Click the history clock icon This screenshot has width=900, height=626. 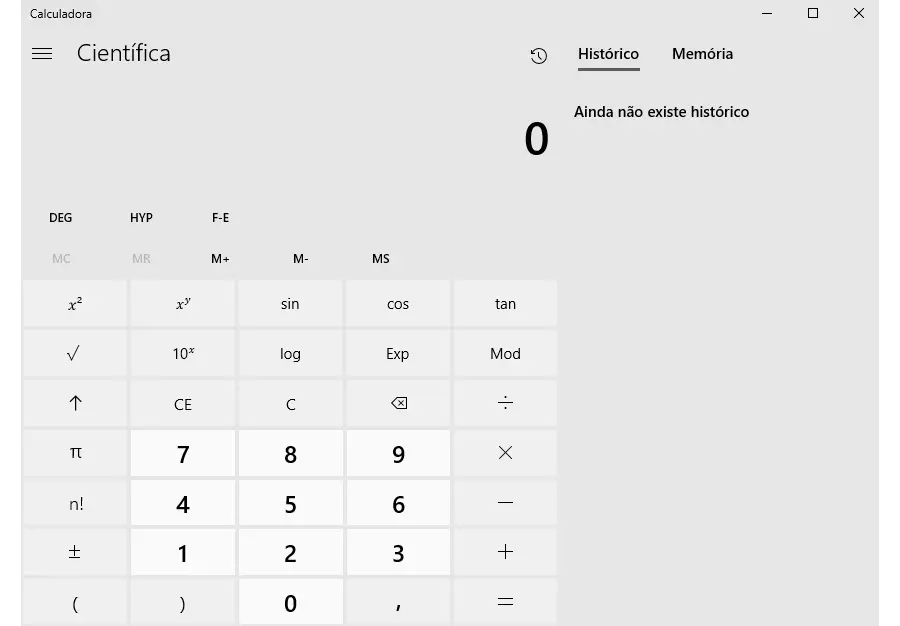[x=538, y=56]
